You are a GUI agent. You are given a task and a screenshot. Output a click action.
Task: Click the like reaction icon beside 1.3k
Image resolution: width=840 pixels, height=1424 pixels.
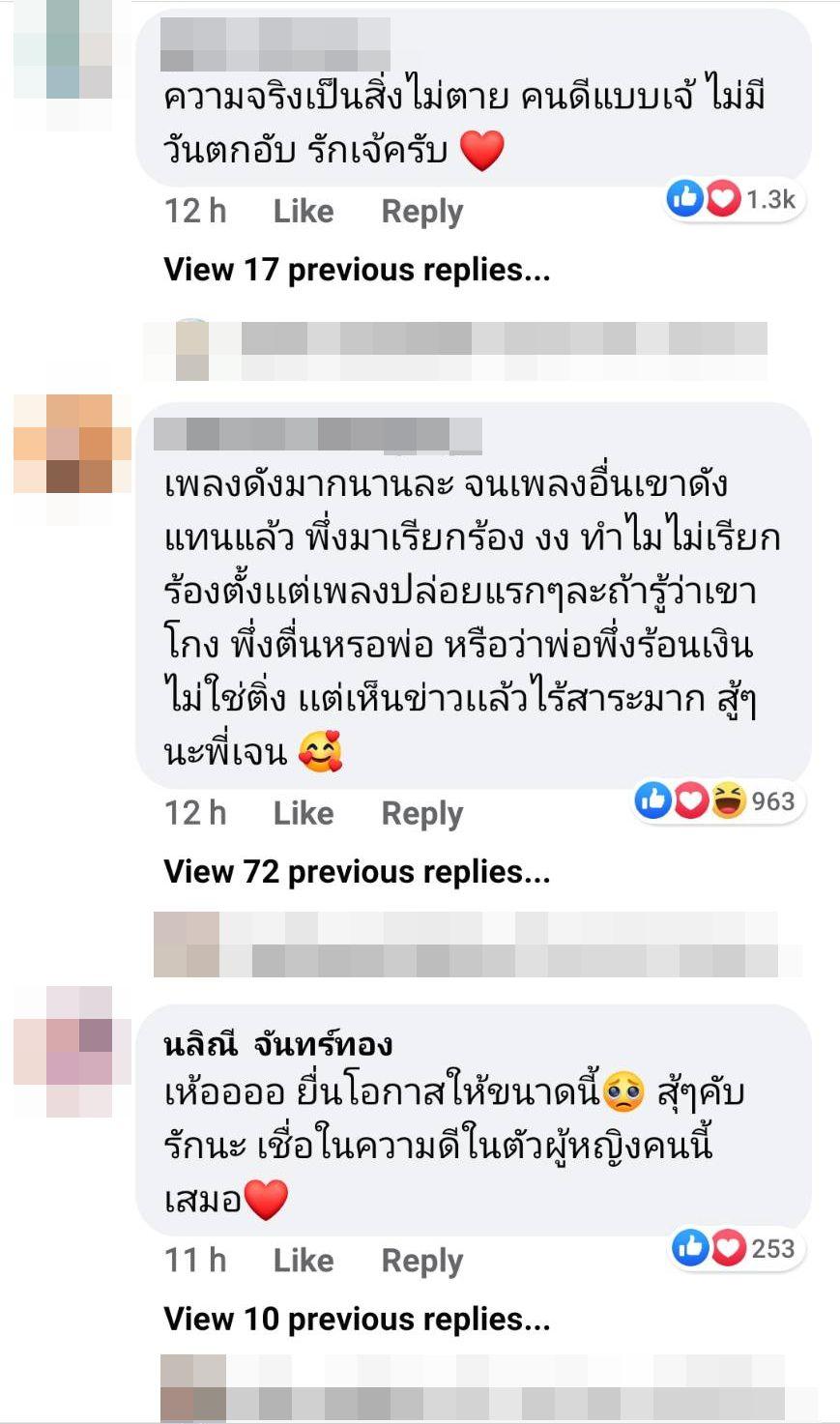pos(685,199)
